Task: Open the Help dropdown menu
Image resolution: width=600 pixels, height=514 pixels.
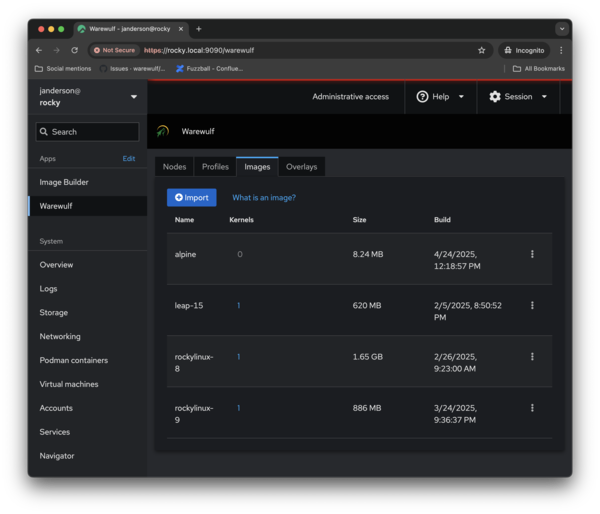Action: pos(440,97)
